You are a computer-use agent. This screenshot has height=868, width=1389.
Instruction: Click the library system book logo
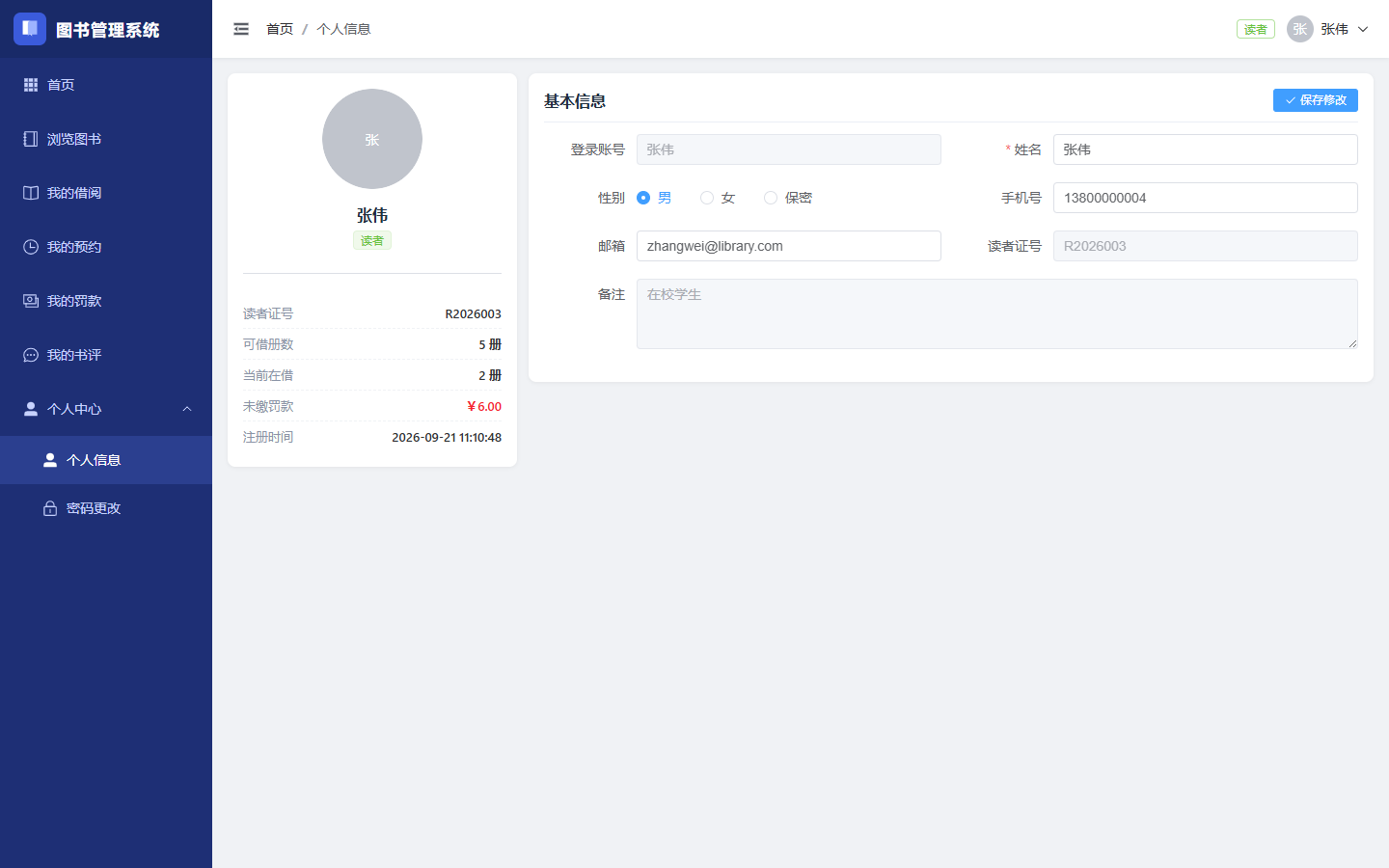click(30, 29)
